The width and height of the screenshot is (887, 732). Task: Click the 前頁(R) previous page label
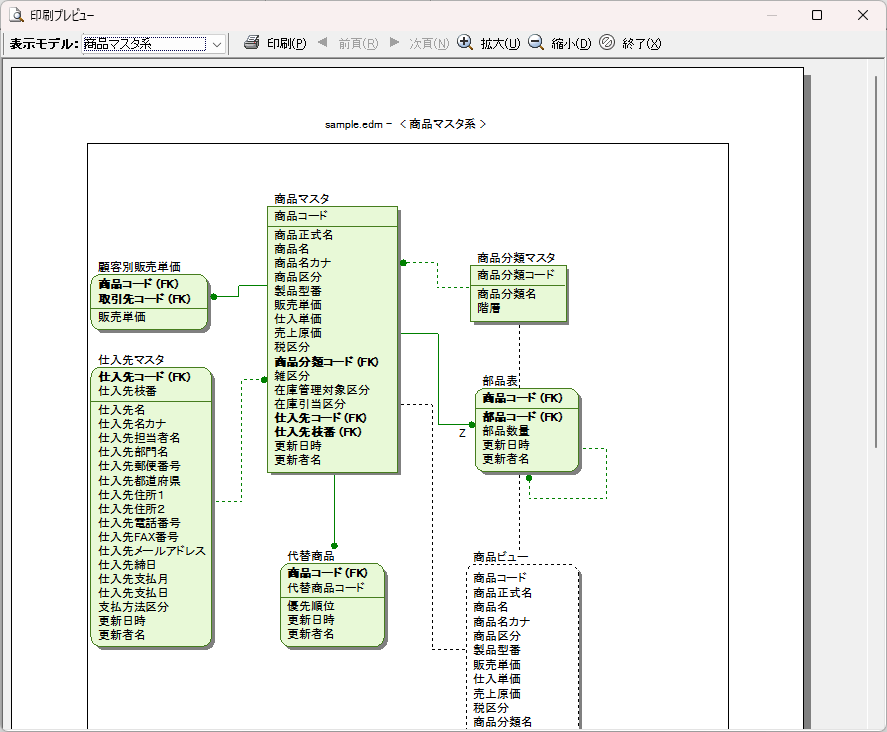[358, 44]
